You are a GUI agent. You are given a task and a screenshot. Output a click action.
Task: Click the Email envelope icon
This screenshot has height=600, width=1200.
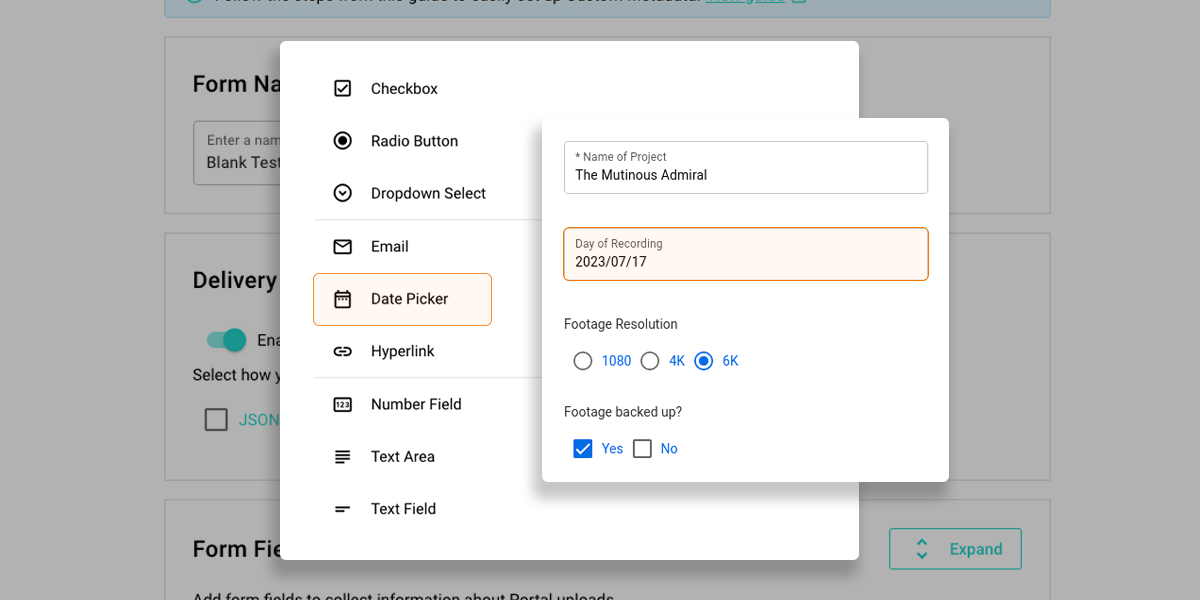pyautogui.click(x=343, y=246)
